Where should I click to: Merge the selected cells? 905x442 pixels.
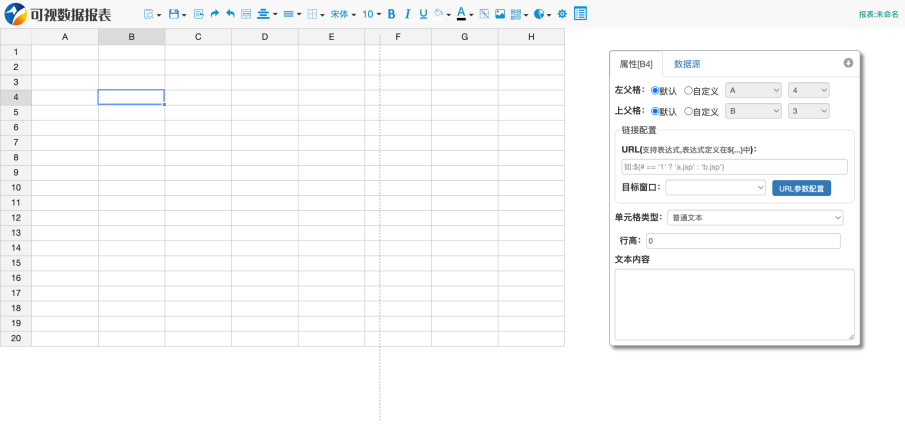click(246, 14)
